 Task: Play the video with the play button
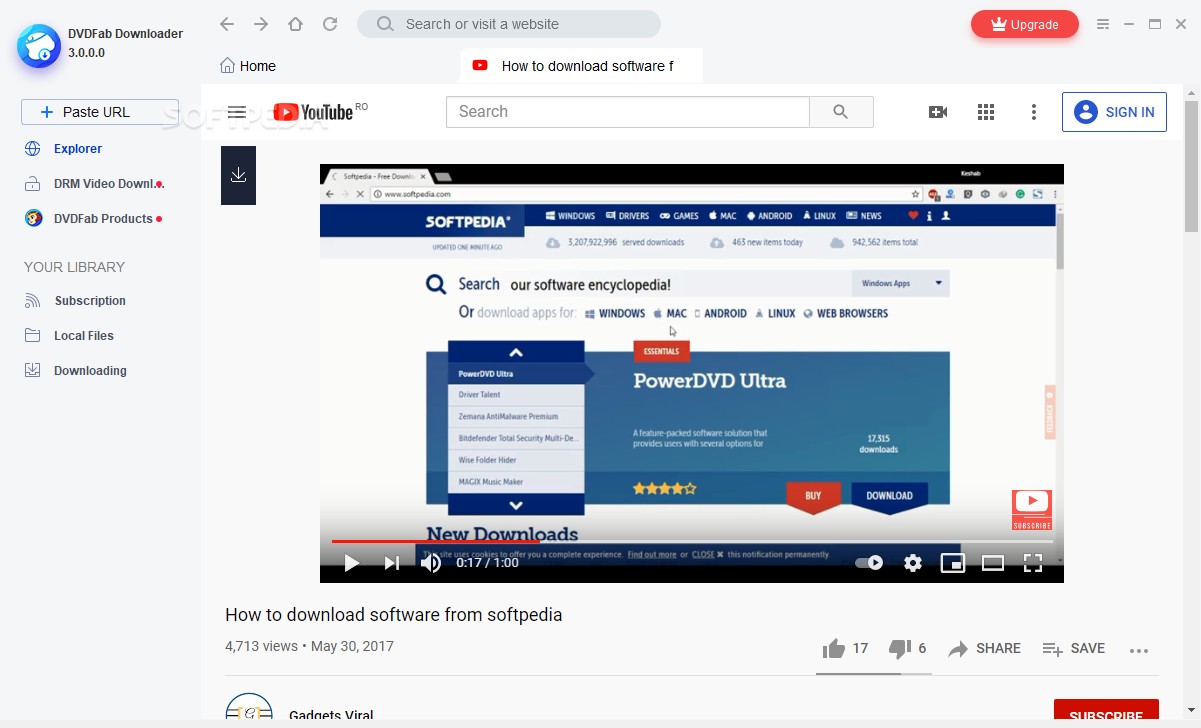[351, 563]
